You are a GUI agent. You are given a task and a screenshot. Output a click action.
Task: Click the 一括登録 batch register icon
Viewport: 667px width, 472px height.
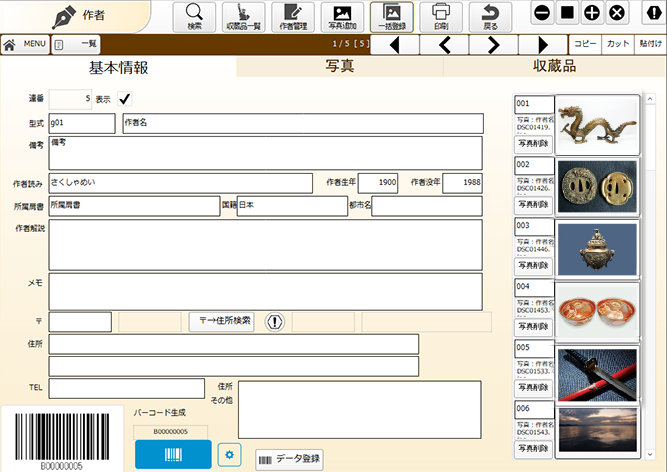[x=392, y=16]
